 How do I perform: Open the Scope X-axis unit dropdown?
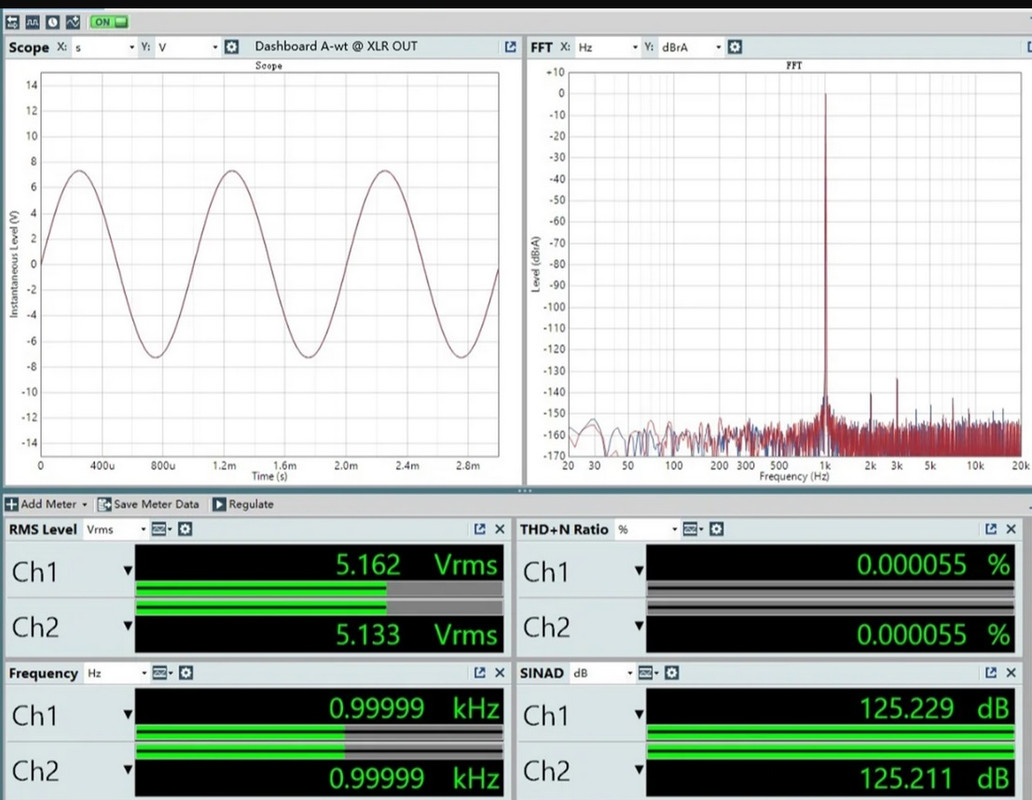click(x=104, y=47)
